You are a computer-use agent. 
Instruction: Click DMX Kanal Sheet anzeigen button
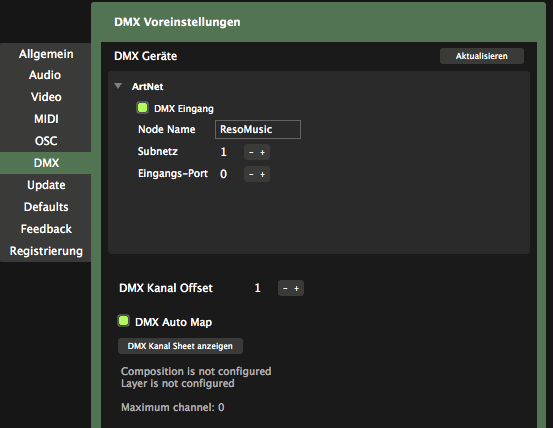[x=180, y=346]
